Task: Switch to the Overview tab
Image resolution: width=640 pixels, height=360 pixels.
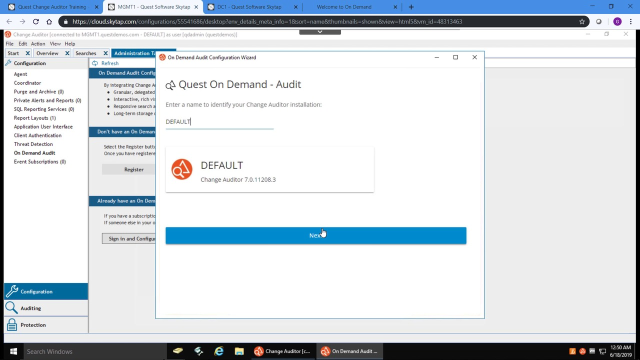Action: [x=47, y=53]
